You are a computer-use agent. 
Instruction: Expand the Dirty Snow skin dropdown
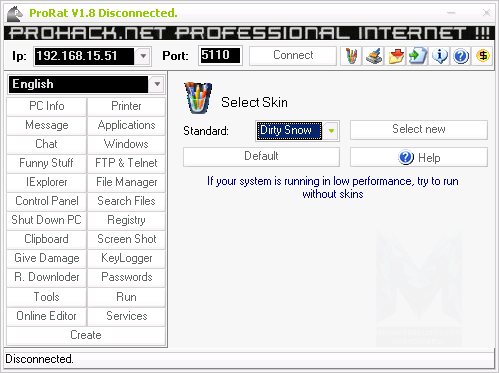(x=331, y=131)
